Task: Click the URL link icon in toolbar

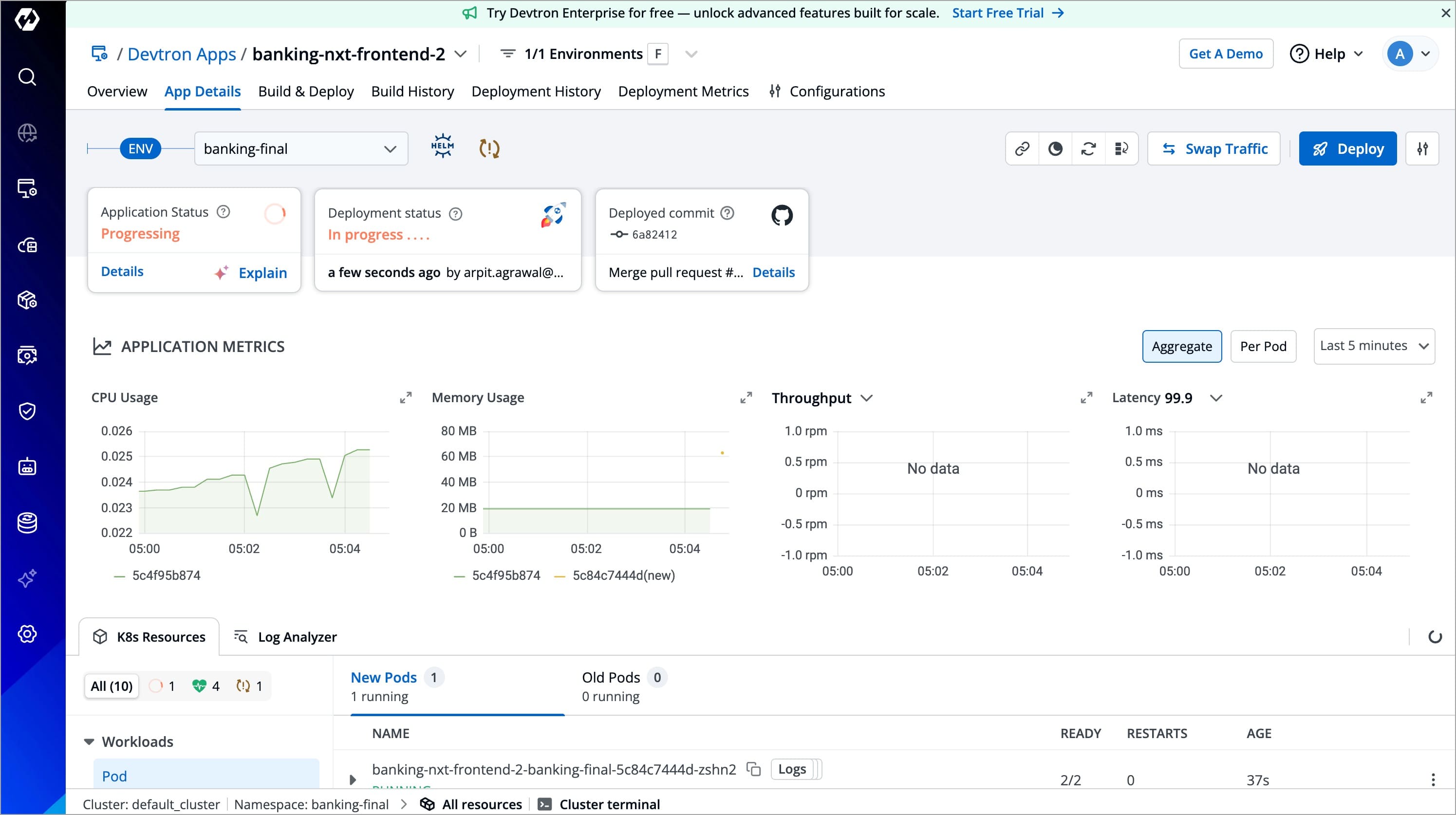Action: point(1022,148)
